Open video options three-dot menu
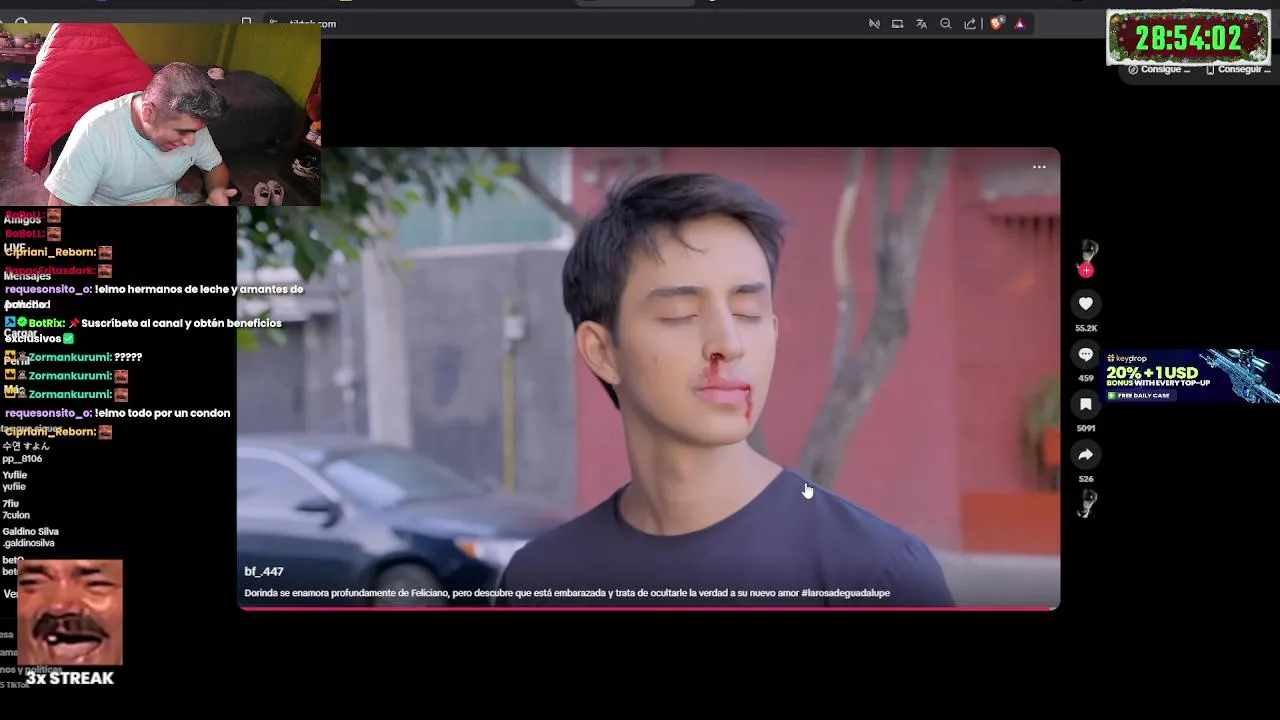 tap(1039, 167)
